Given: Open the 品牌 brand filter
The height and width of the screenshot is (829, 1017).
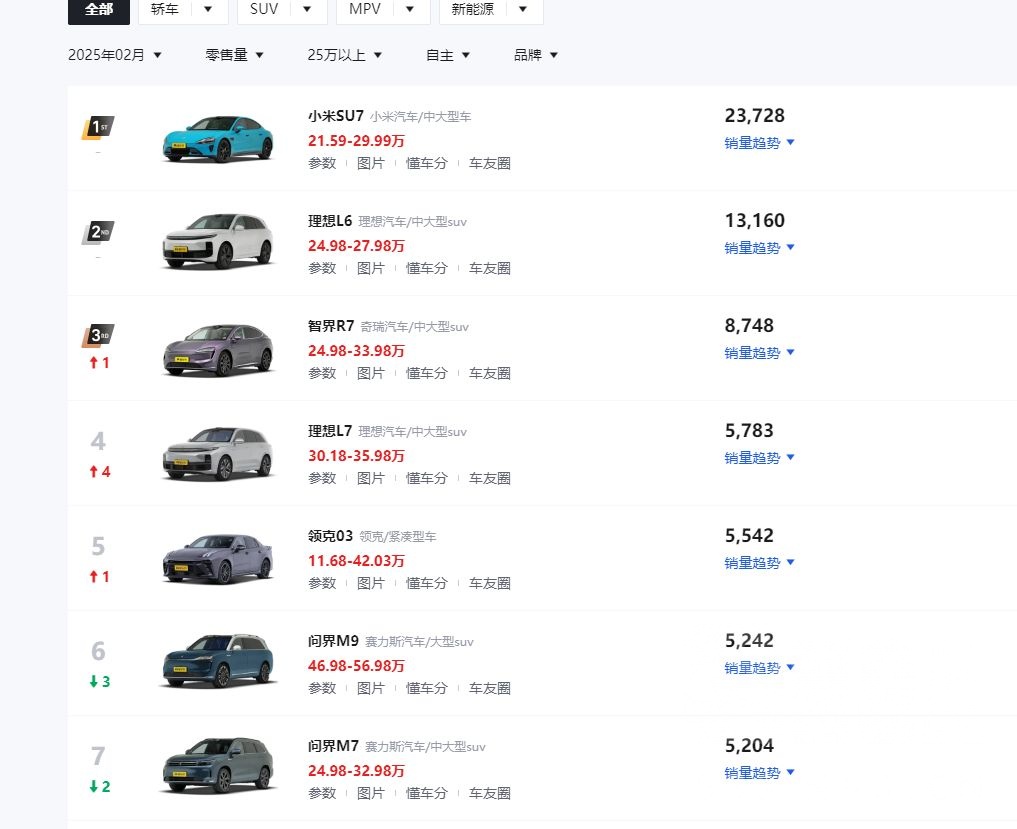Looking at the screenshot, I should click(x=536, y=55).
